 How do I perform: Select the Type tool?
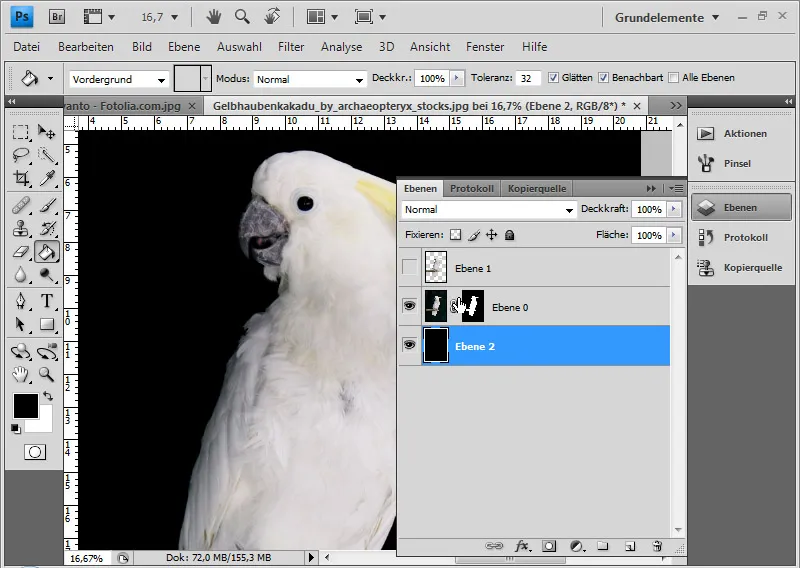tap(46, 301)
